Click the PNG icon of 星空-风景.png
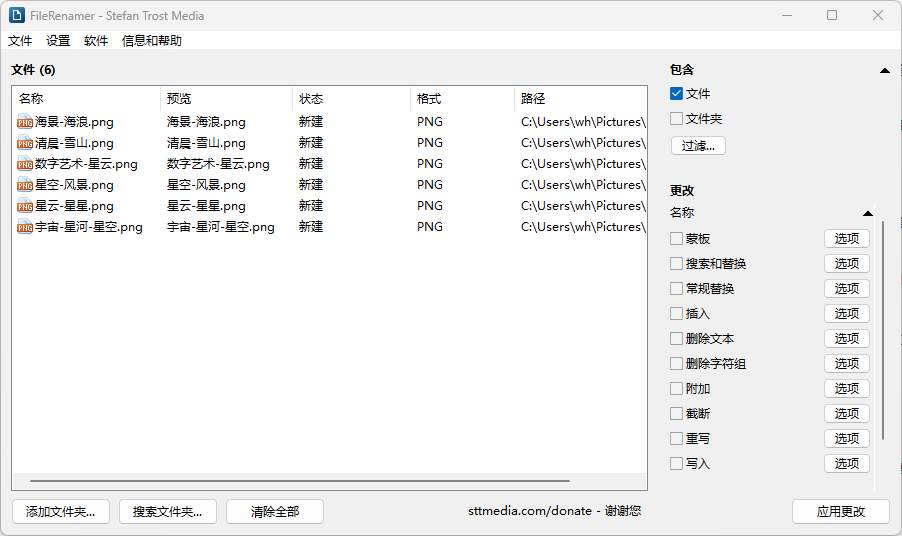The width and height of the screenshot is (902, 536). tap(25, 185)
